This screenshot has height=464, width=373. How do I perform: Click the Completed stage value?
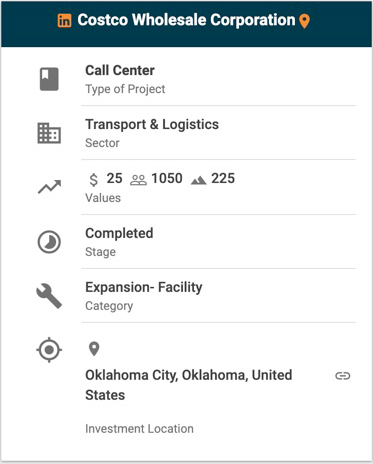pos(119,233)
